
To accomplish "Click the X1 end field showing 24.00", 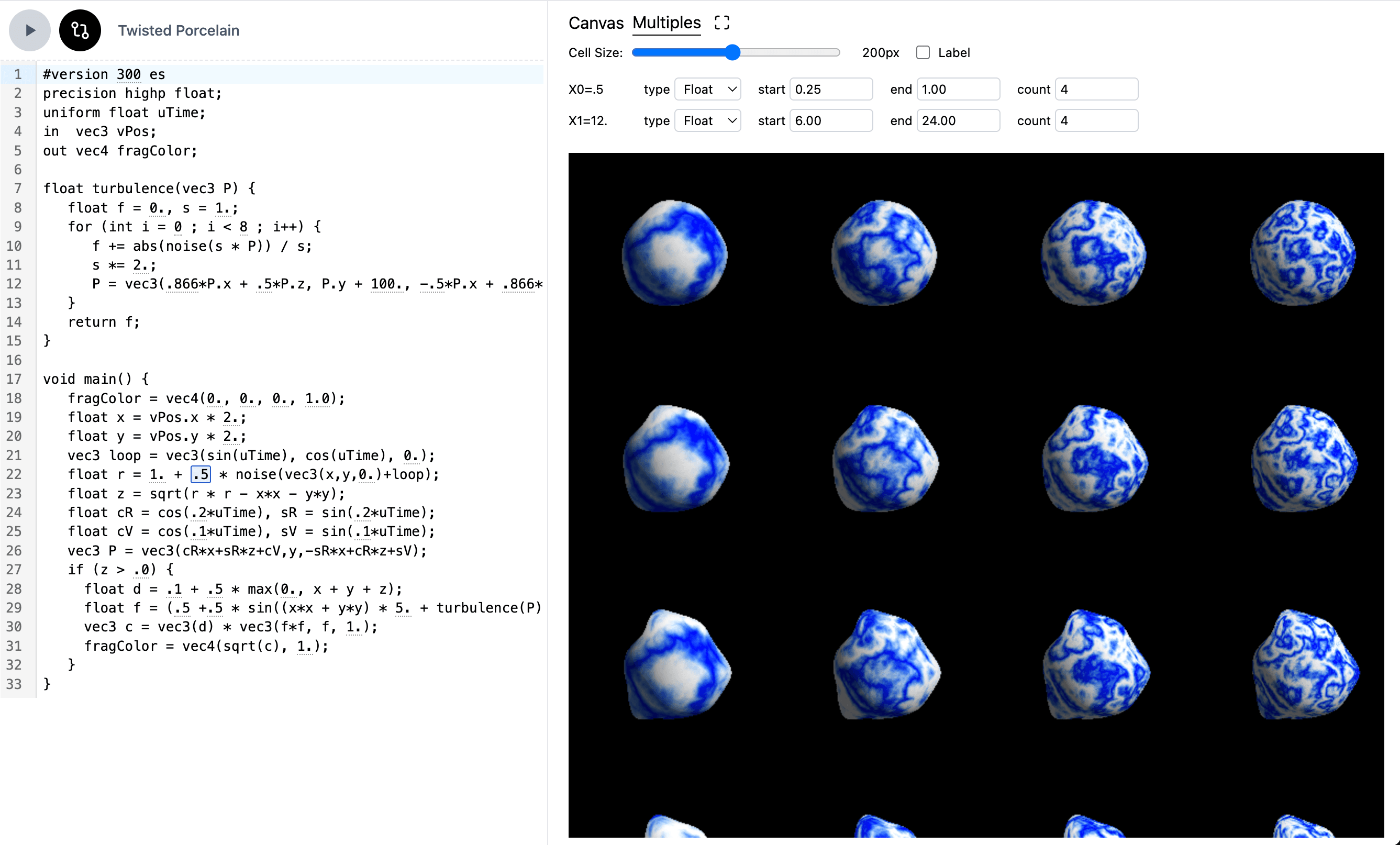I will point(959,120).
